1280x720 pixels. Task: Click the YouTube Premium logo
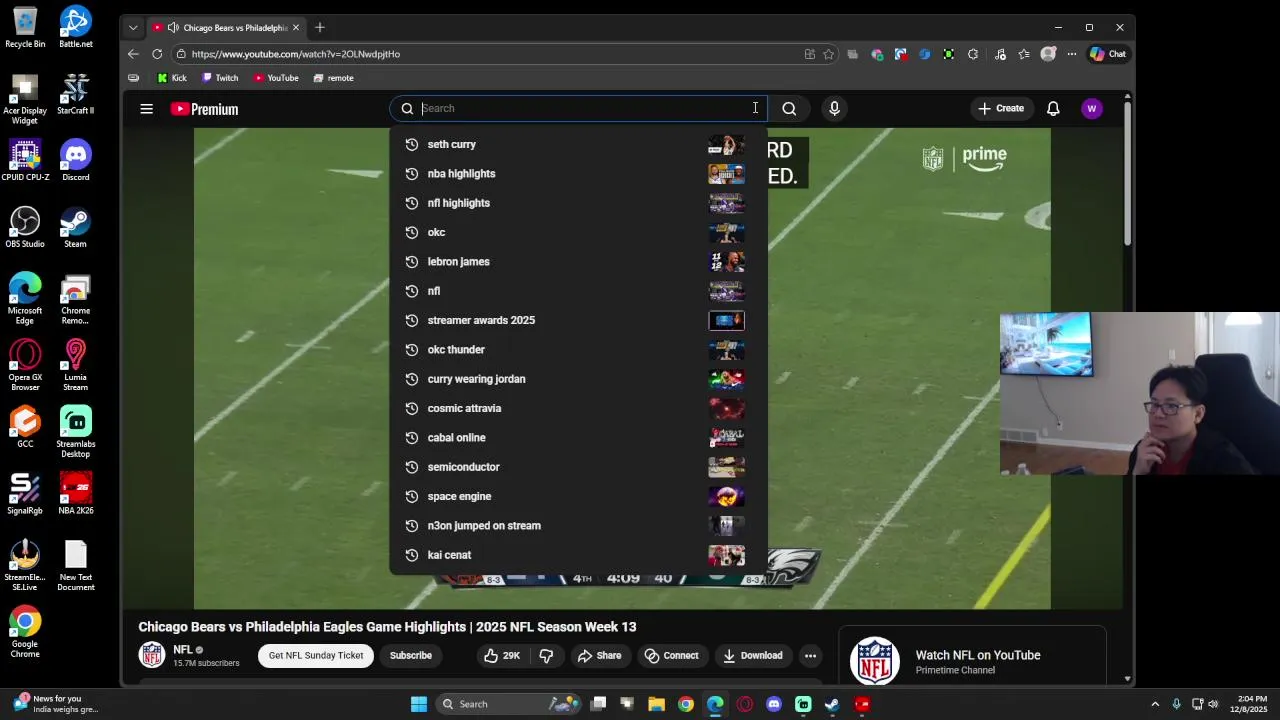(204, 109)
